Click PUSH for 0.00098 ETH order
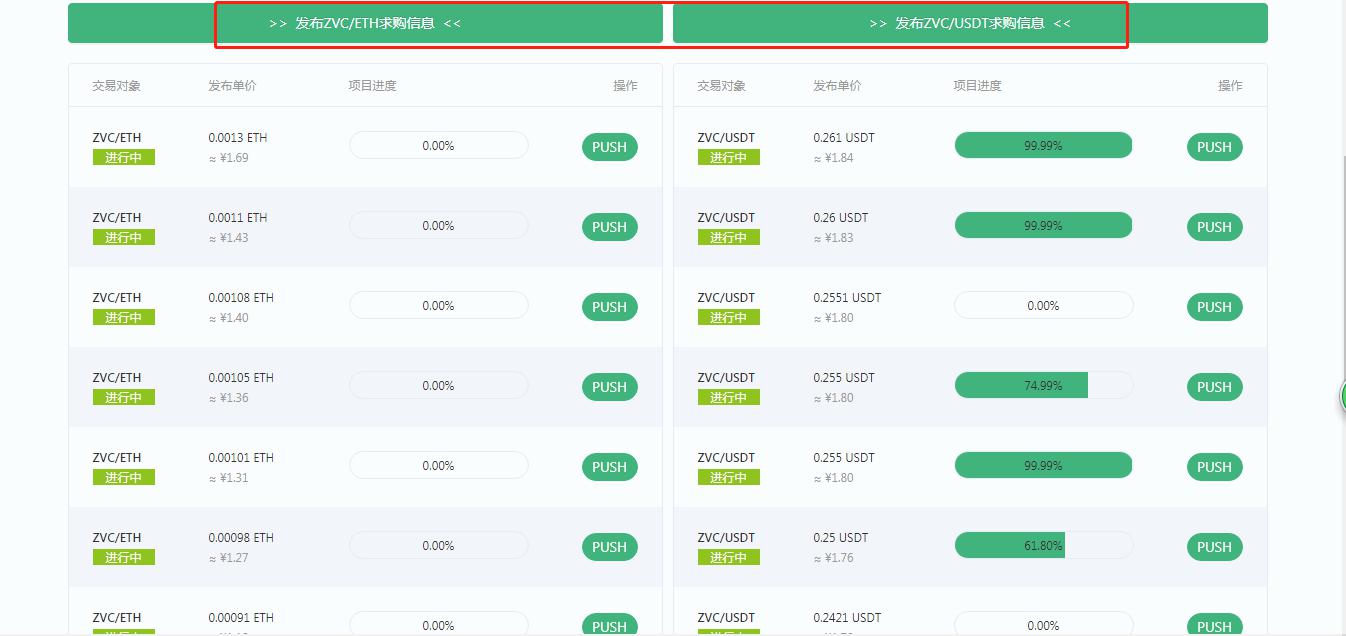 point(609,547)
